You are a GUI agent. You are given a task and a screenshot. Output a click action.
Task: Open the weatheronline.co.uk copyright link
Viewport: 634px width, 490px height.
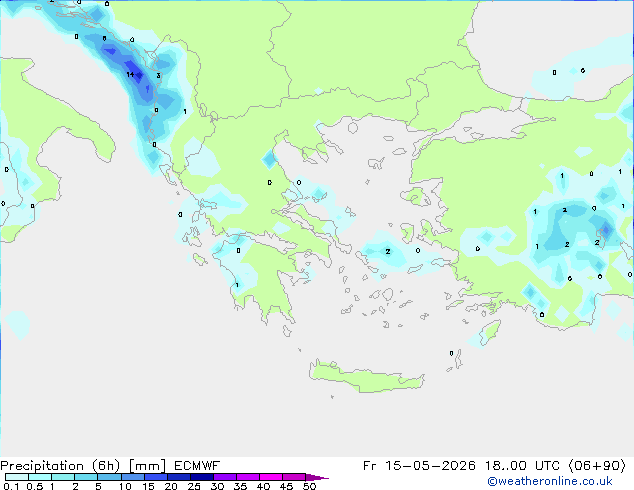point(550,481)
